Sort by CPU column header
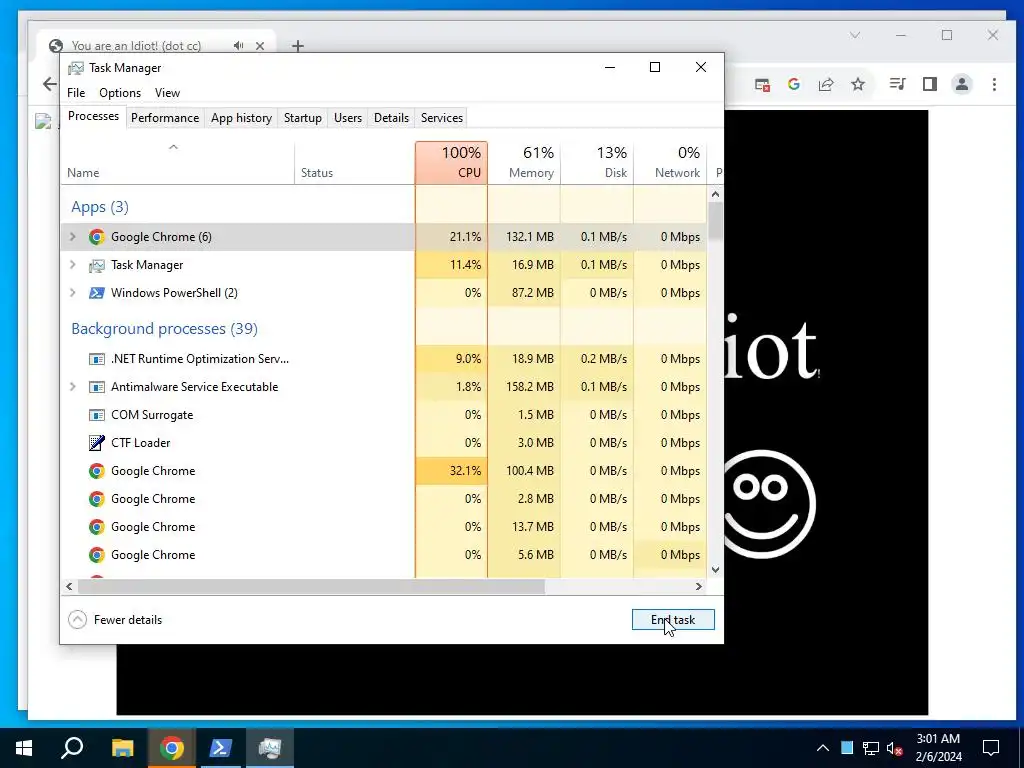Image resolution: width=1024 pixels, height=768 pixels. coord(451,163)
